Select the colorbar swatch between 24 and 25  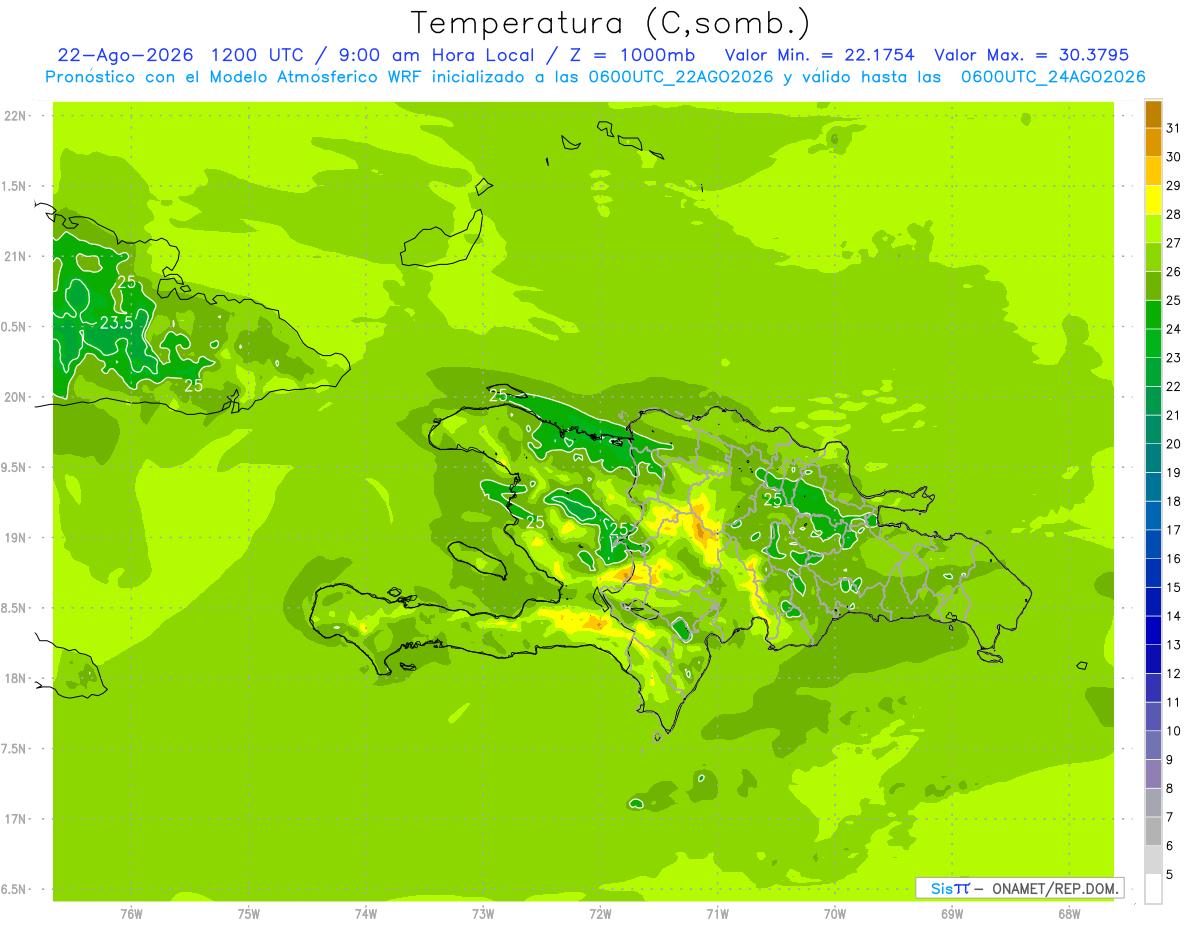tap(1153, 314)
